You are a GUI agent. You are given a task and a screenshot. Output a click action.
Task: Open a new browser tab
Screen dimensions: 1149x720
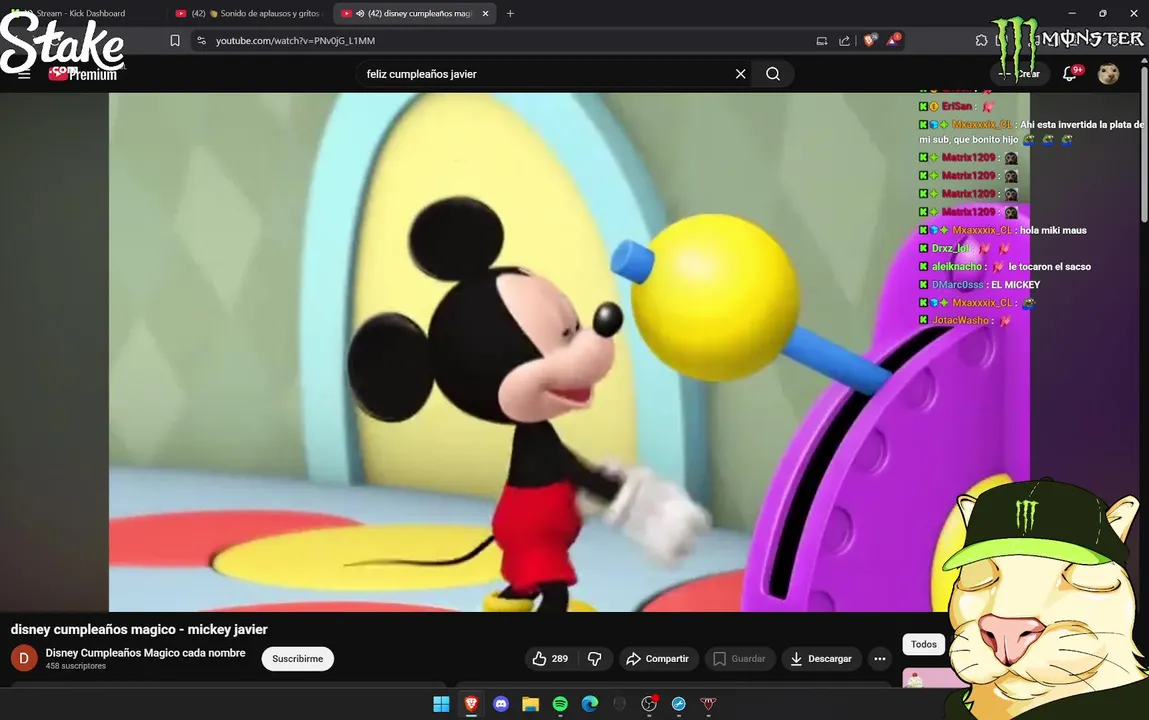click(510, 13)
